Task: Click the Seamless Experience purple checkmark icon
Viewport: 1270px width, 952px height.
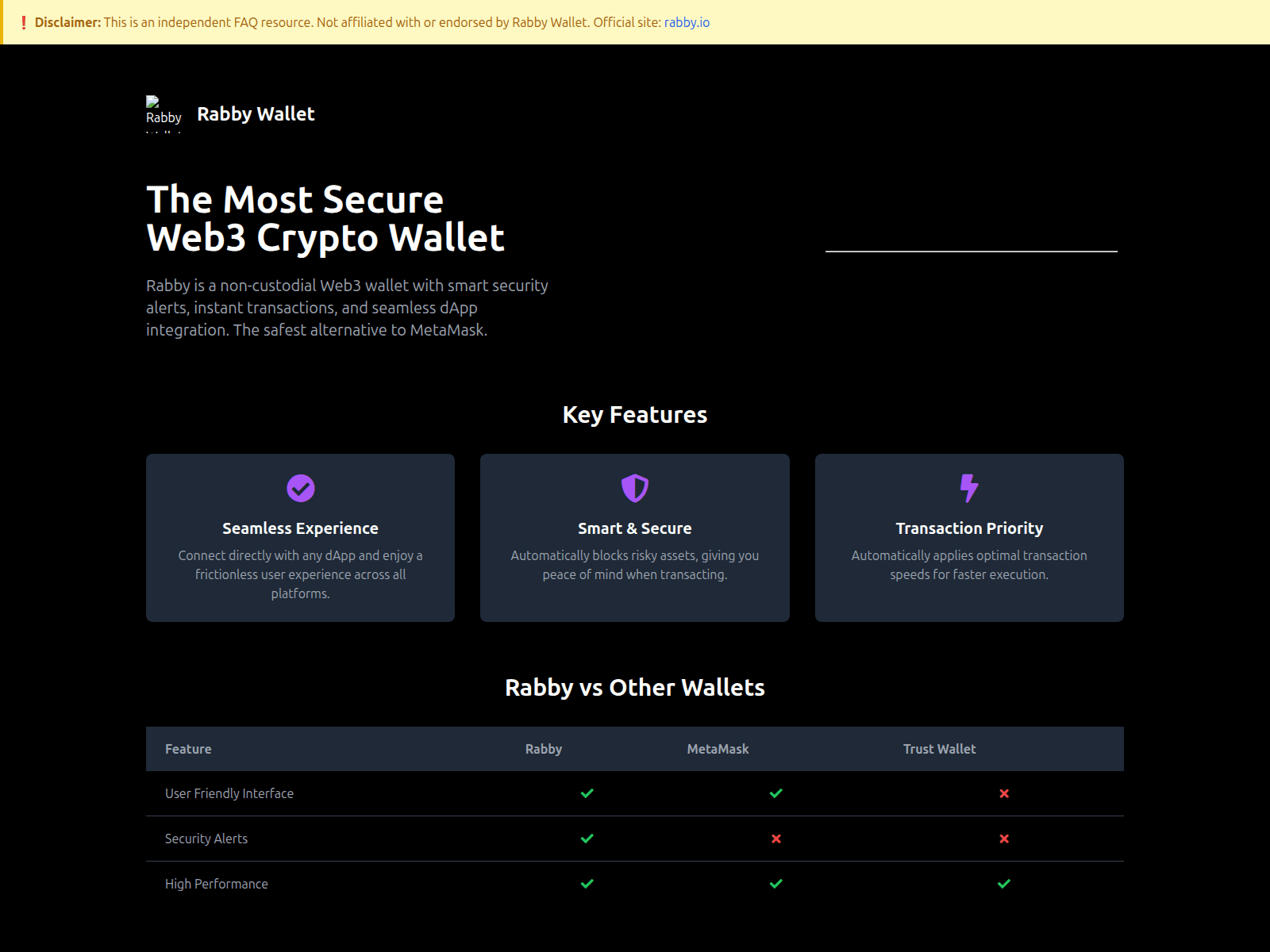Action: (x=300, y=489)
